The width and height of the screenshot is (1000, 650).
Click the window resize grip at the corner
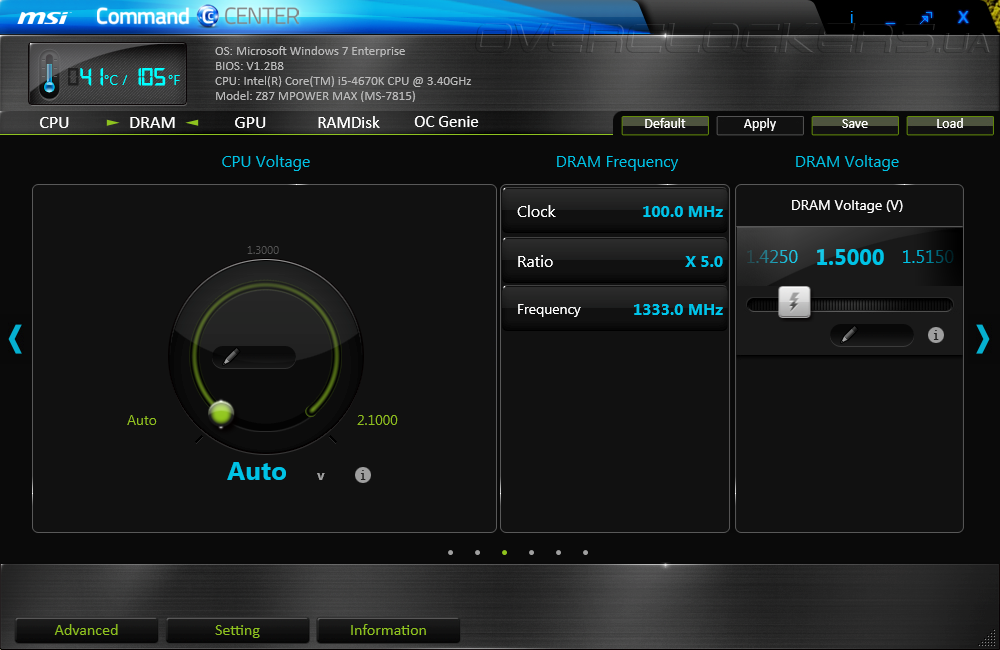pyautogui.click(x=987, y=639)
